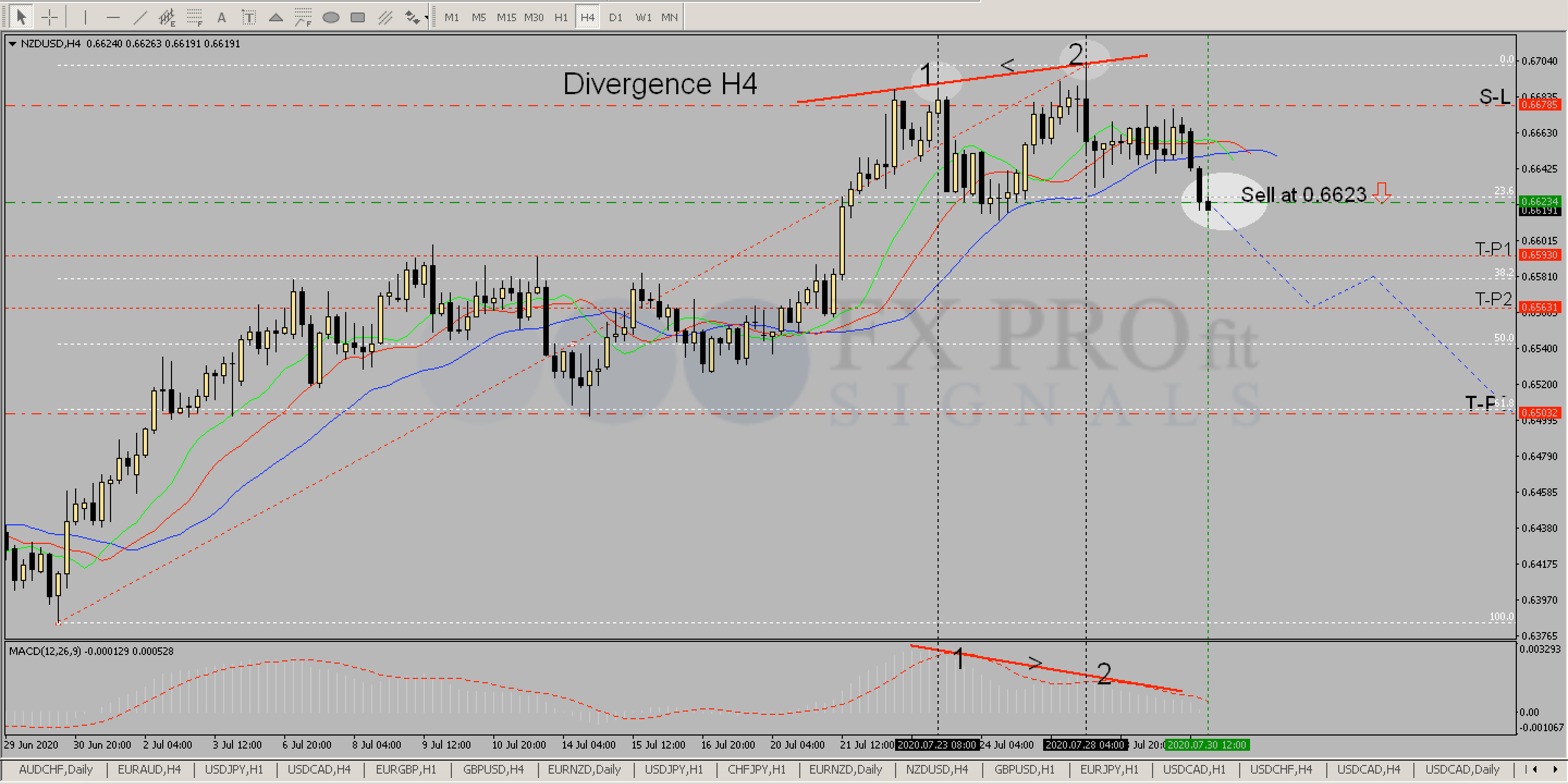Select the equidistant channel tool
Viewport: 1568px width, 784px height.
pos(167,17)
